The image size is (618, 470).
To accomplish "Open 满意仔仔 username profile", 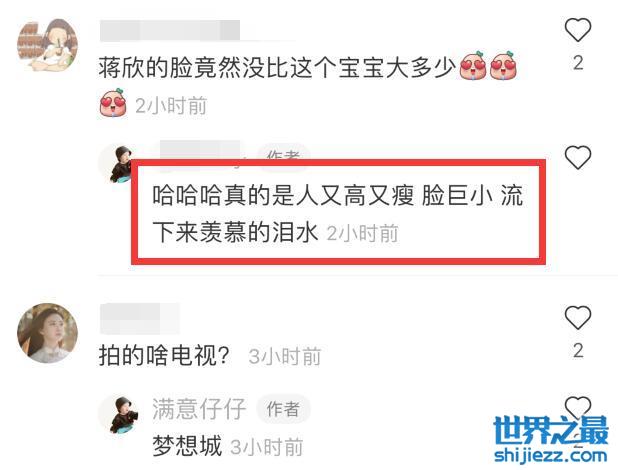I will (x=199, y=408).
